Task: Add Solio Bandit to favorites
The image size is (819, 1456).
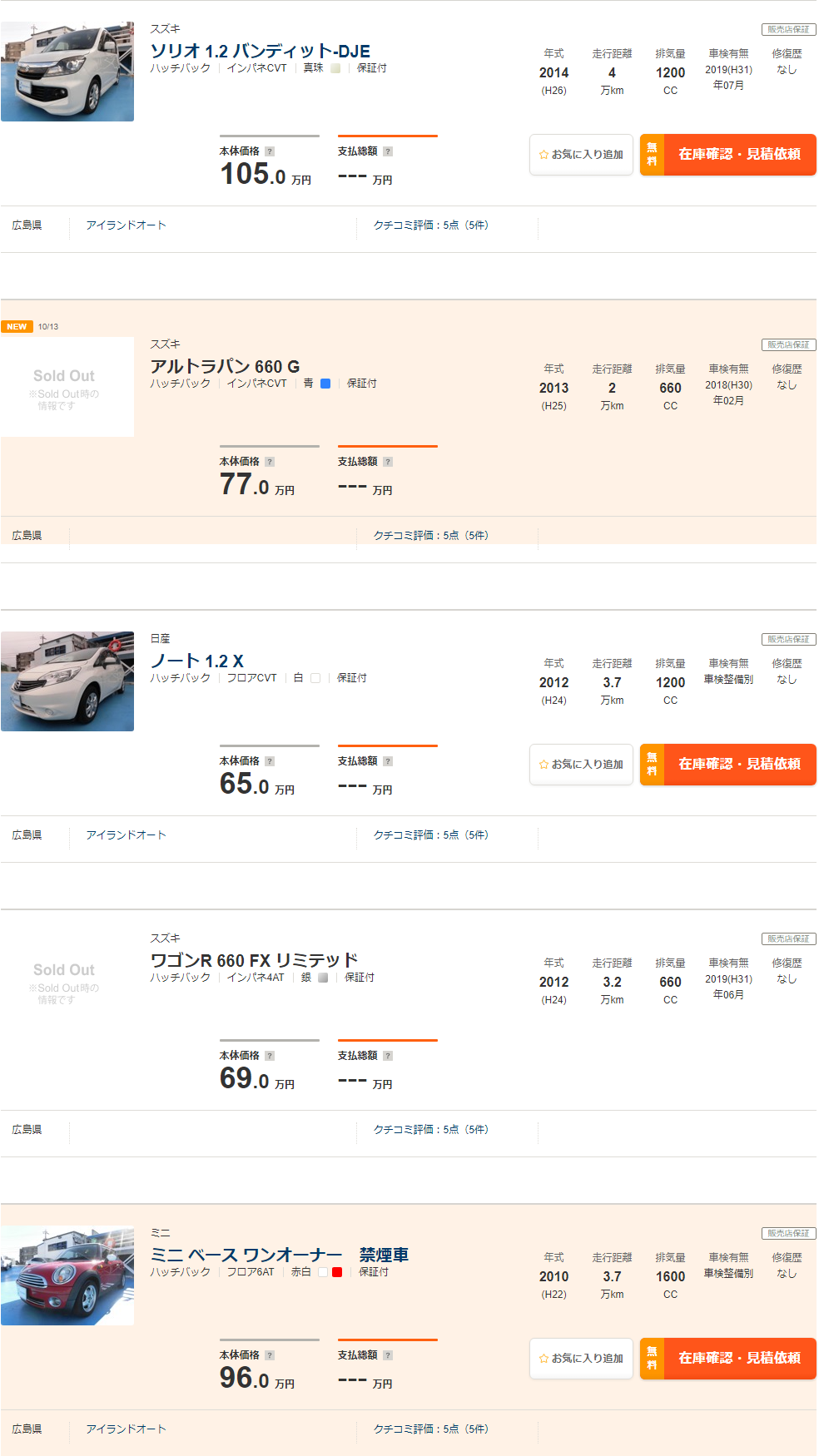Action: (581, 155)
